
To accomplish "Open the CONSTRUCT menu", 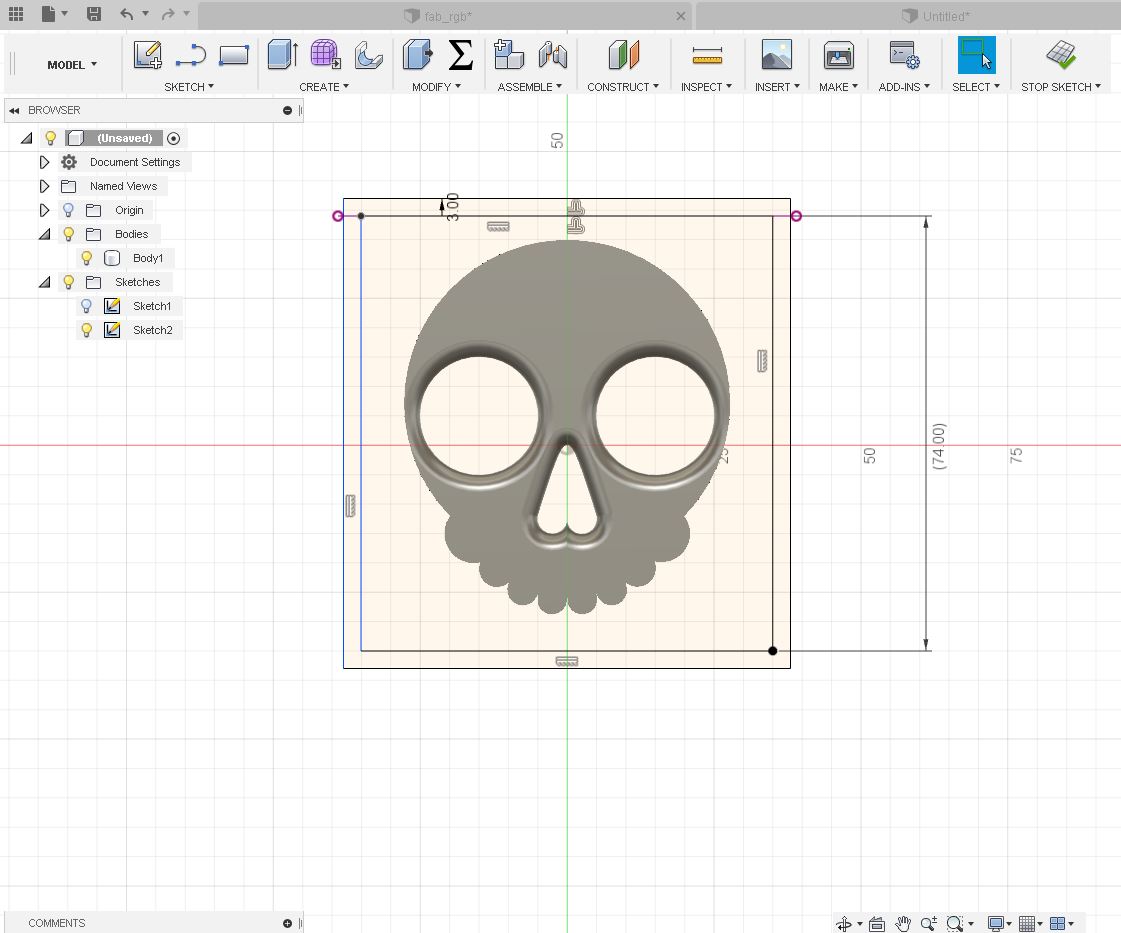I will tap(622, 87).
